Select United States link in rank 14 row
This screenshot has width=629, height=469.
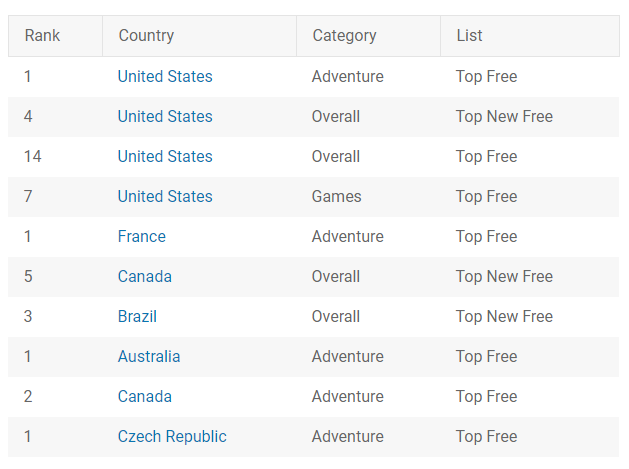click(165, 156)
